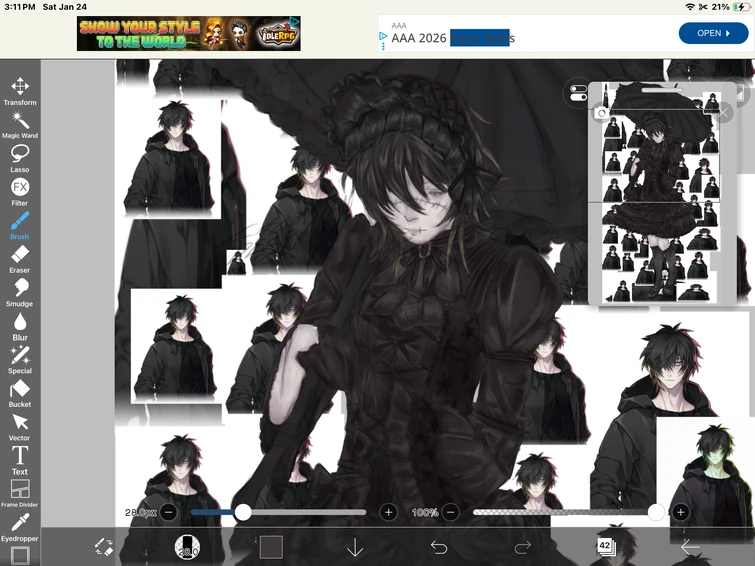Switch to the Eraser tool
The image size is (755, 566).
[20, 259]
